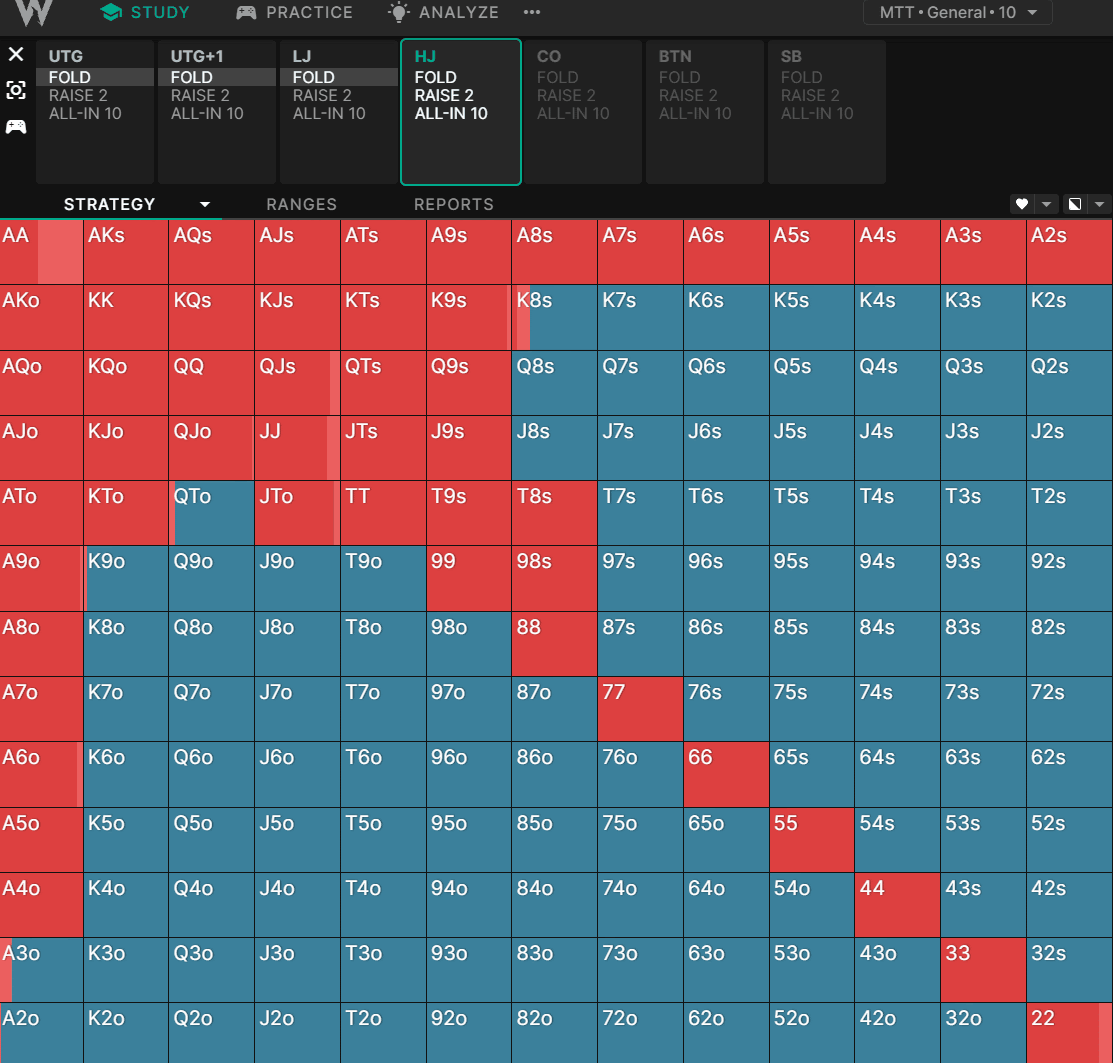Viewport: 1113px width, 1063px height.
Task: Click the heart favorites icon
Action: [x=1022, y=204]
